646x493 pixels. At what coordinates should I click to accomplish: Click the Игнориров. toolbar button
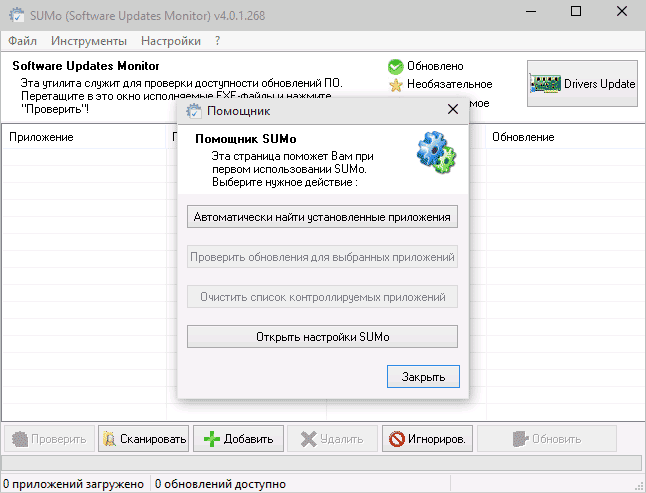coord(427,439)
